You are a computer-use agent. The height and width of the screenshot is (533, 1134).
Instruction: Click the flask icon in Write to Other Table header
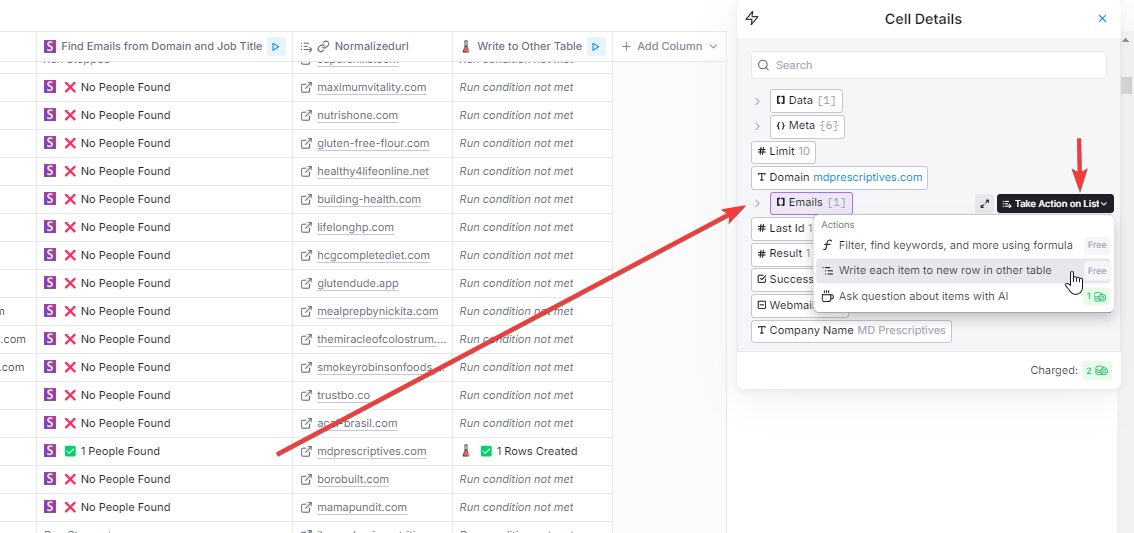[466, 46]
